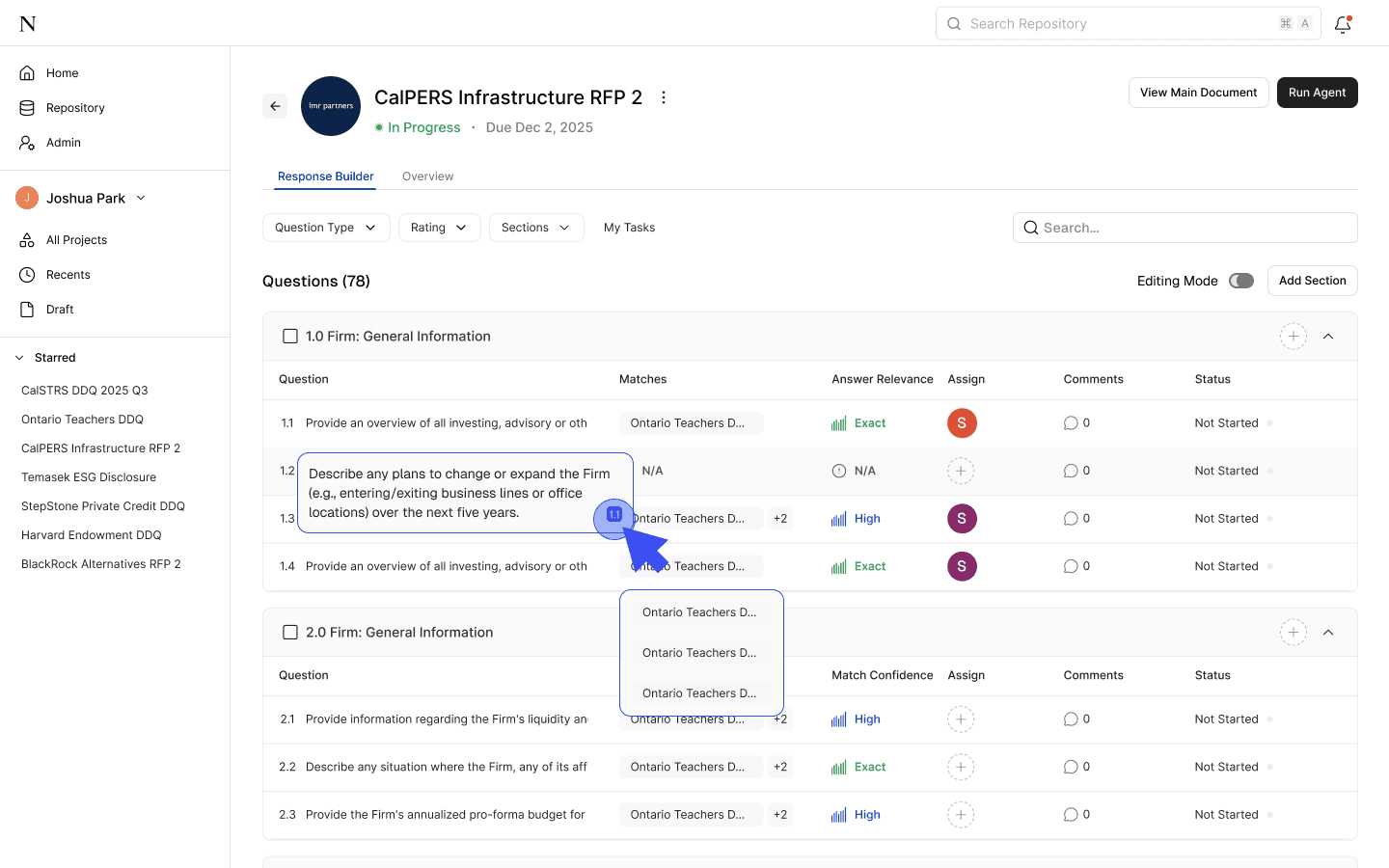
Task: Expand +2 matches on question 2.3
Action: [x=780, y=815]
